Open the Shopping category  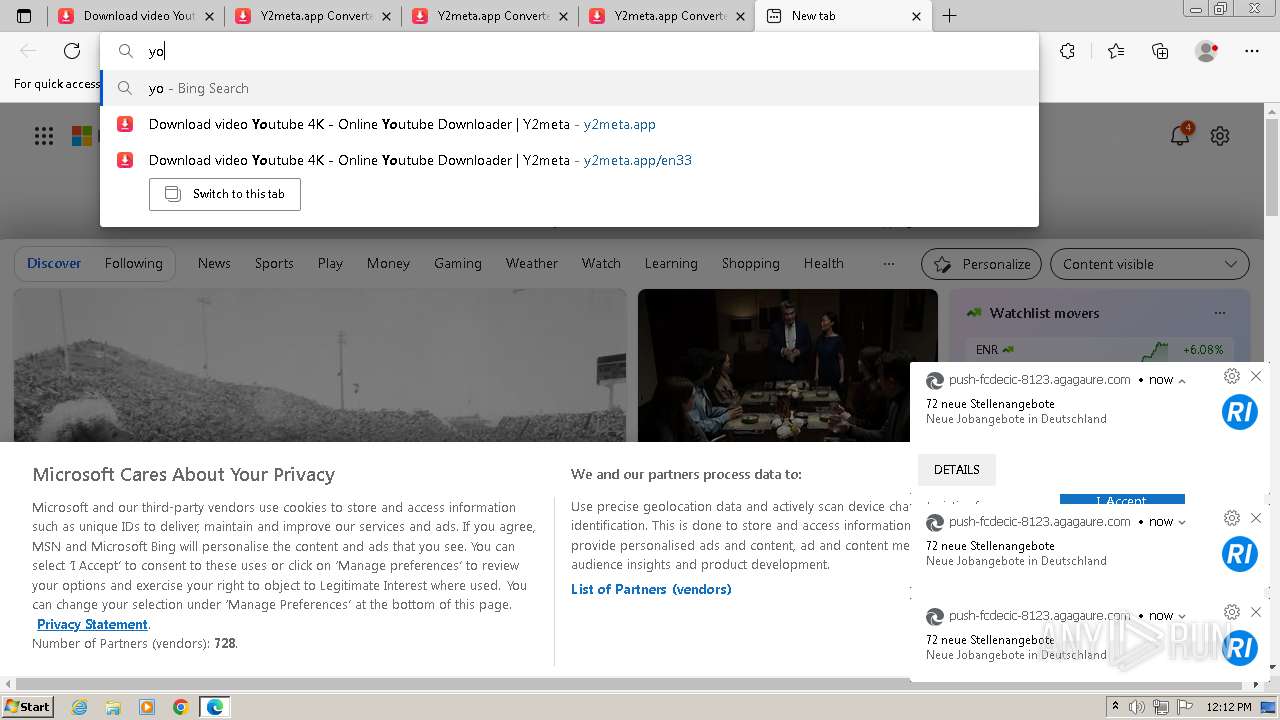751,263
